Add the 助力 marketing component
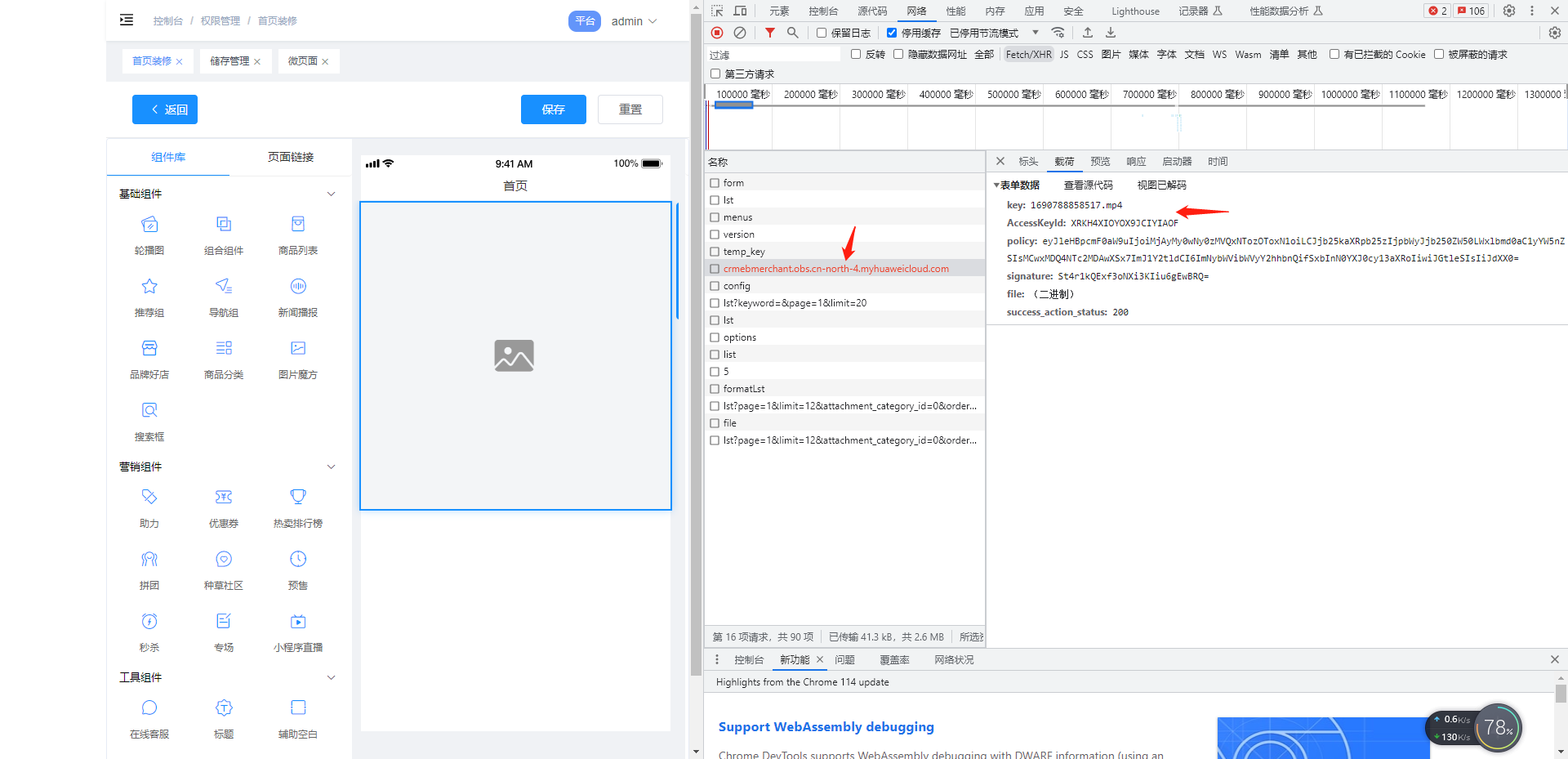Image resolution: width=1568 pixels, height=759 pixels. pos(149,507)
